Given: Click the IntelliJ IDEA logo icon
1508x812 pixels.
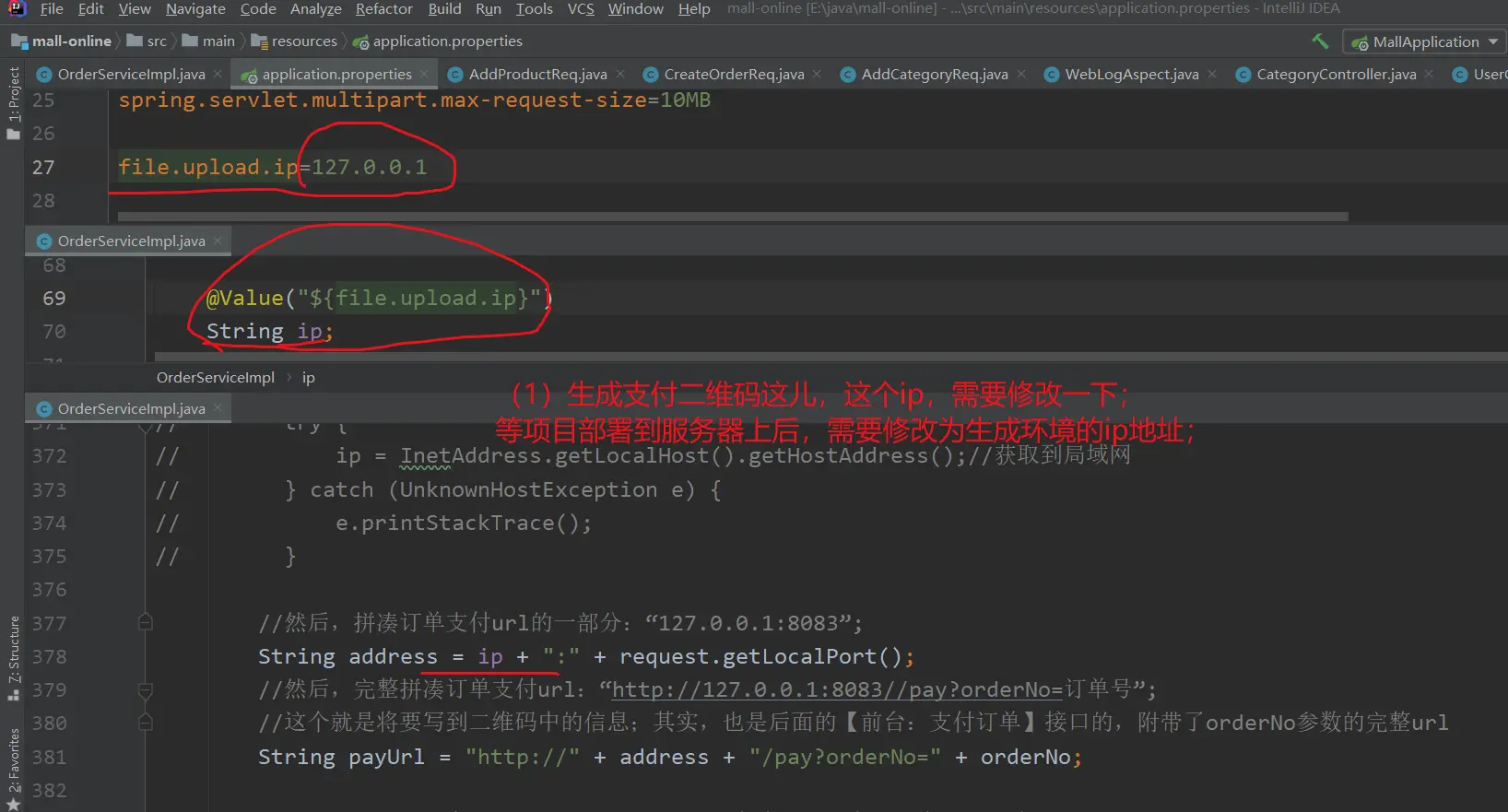Looking at the screenshot, I should click(x=17, y=9).
